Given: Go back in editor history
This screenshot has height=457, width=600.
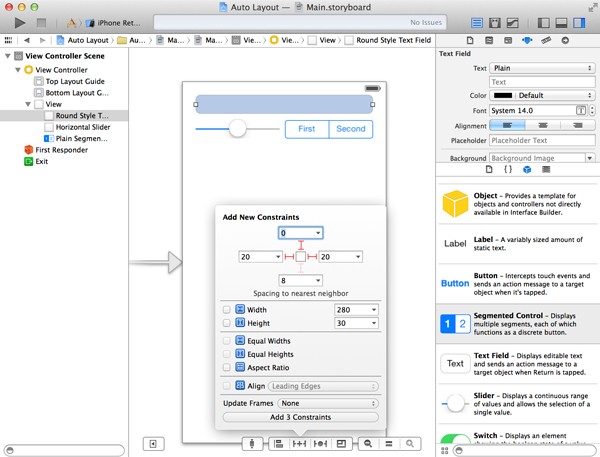Looking at the screenshot, I should [26, 40].
